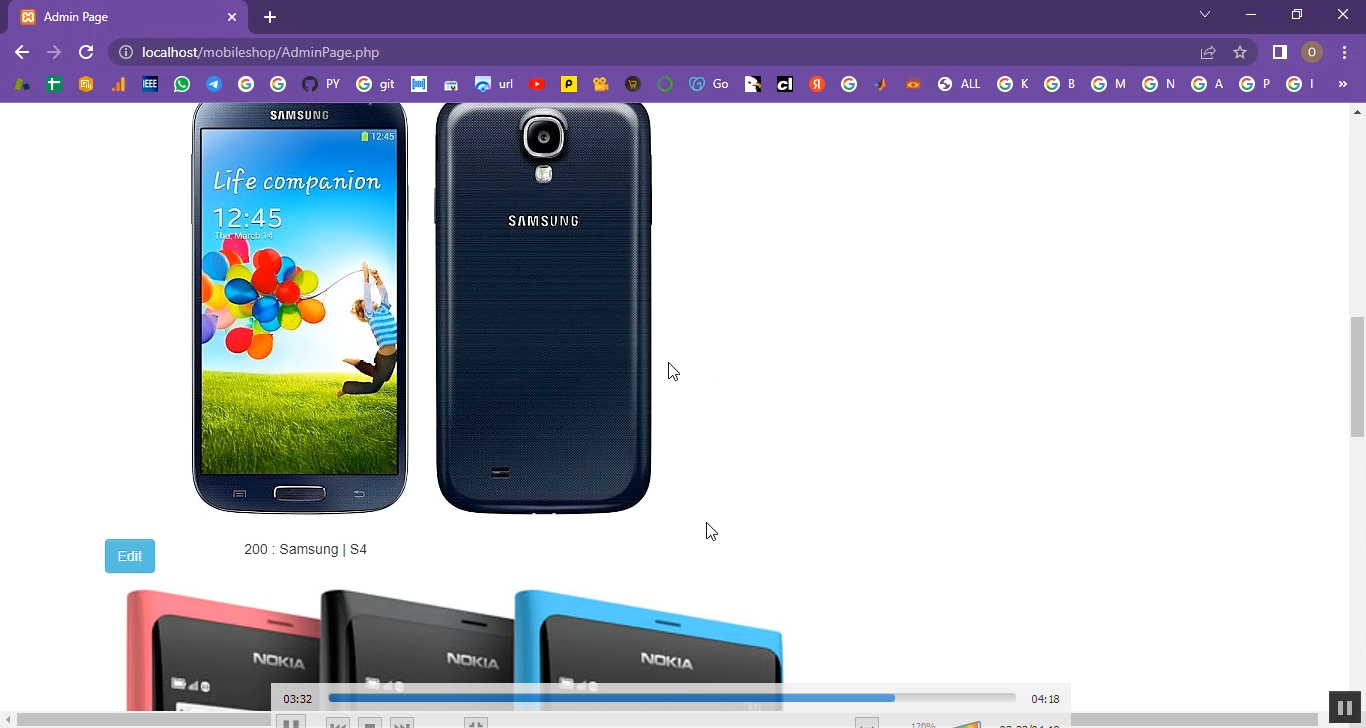Viewport: 1366px width, 728px height.
Task: Open the green cross sheets bookmark
Action: [x=54, y=84]
